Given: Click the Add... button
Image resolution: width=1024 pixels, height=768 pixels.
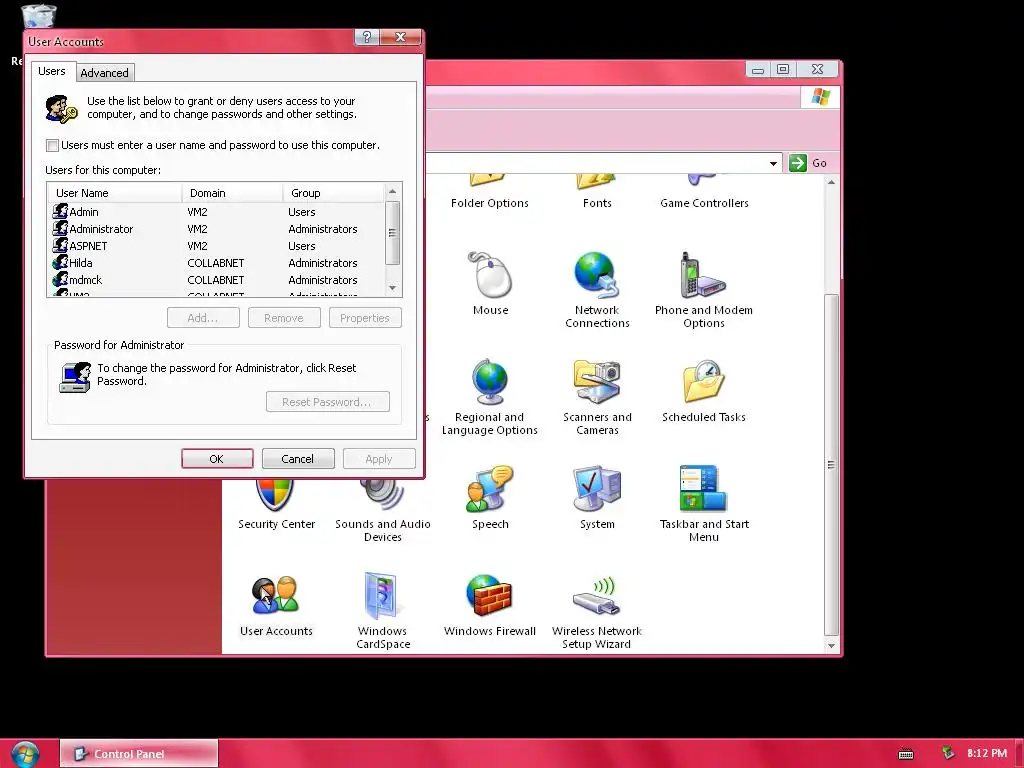Looking at the screenshot, I should [203, 317].
